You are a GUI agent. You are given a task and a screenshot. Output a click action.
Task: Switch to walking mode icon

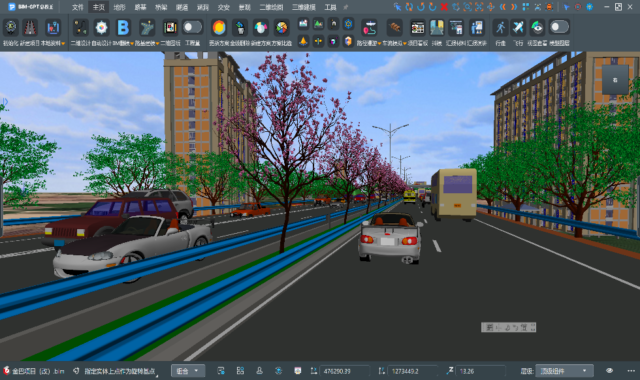[x=500, y=27]
